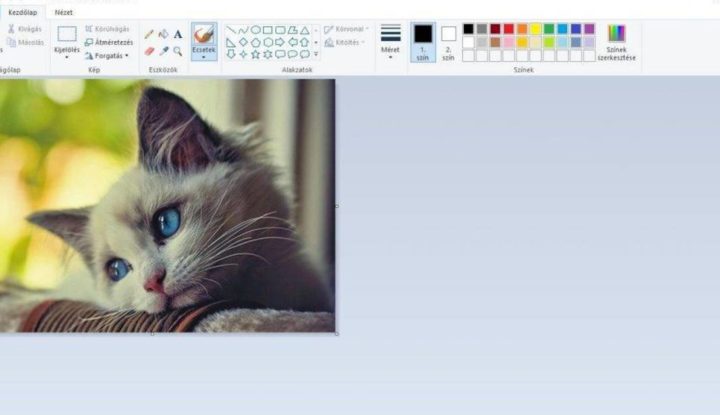Switch to the Nézet tab
Image resolution: width=720 pixels, height=415 pixels.
click(64, 11)
